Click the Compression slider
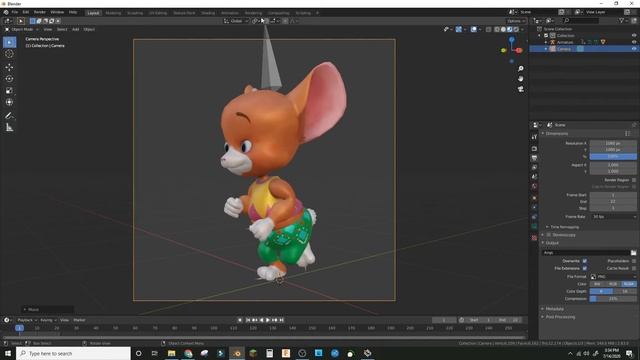Image resolution: width=640 pixels, height=360 pixels. 613,299
